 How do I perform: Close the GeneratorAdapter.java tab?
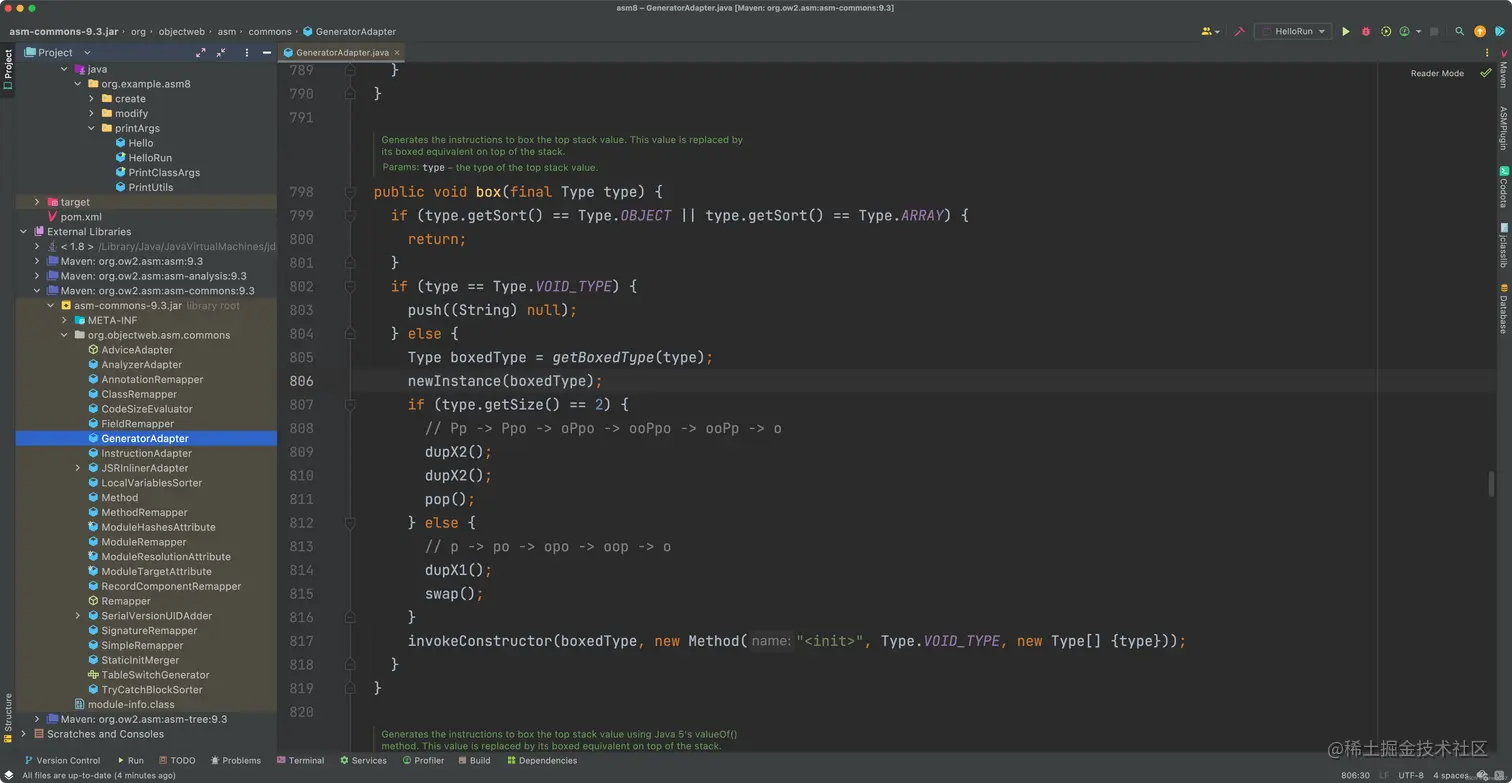pos(397,52)
